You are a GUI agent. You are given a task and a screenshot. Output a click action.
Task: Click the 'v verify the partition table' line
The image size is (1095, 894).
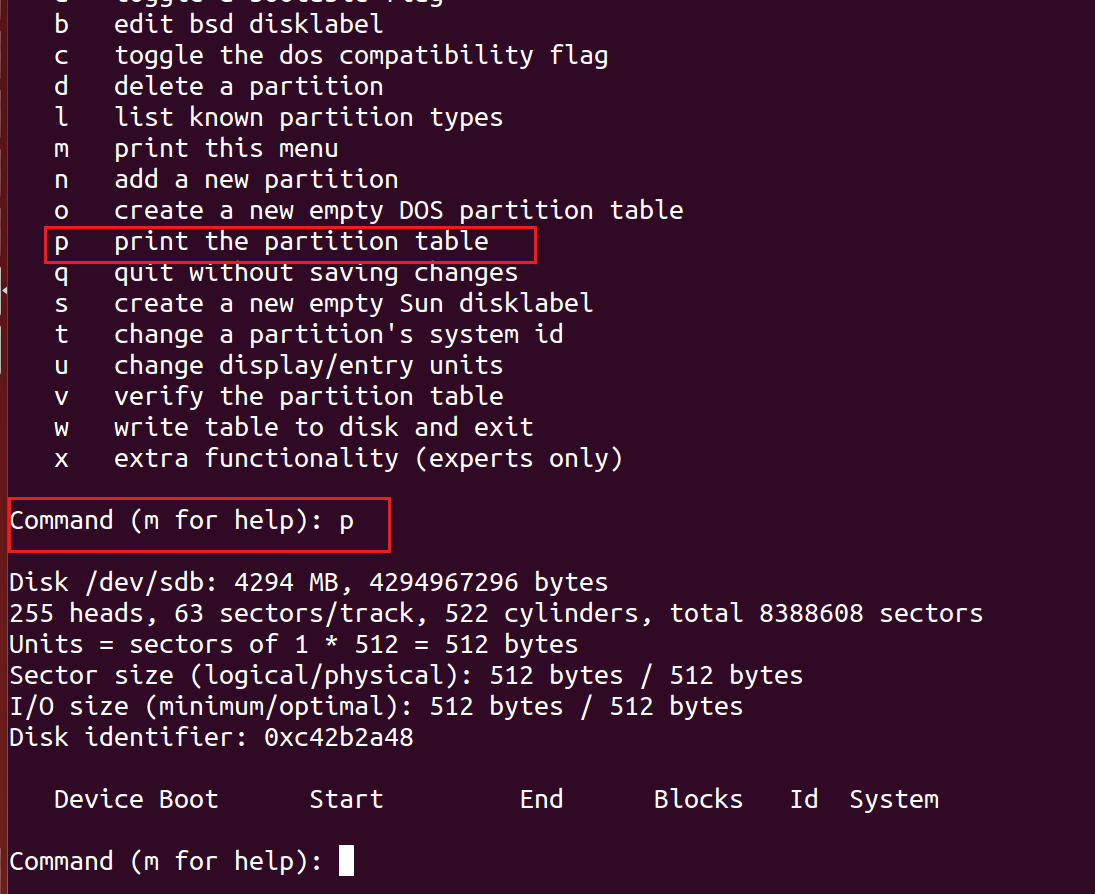click(279, 397)
